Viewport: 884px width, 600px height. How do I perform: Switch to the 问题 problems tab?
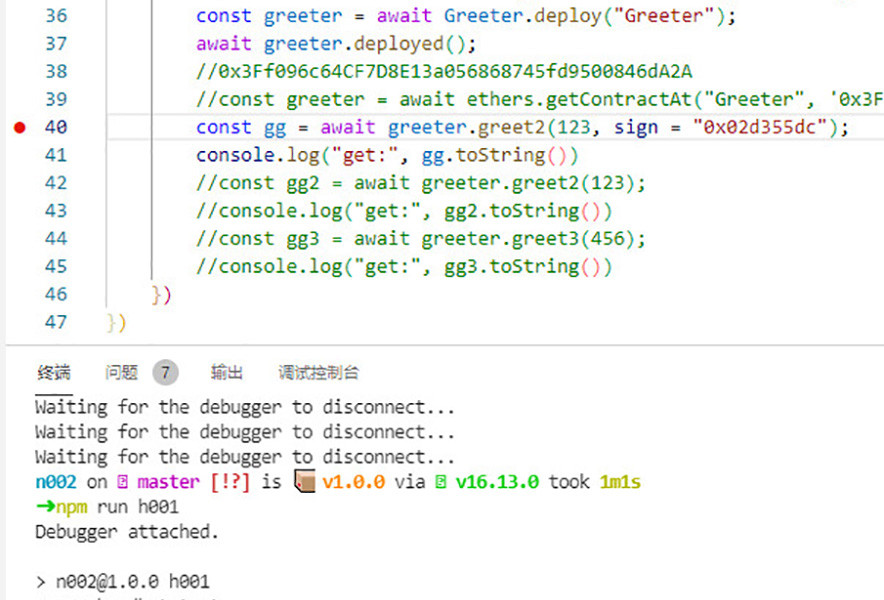[121, 373]
